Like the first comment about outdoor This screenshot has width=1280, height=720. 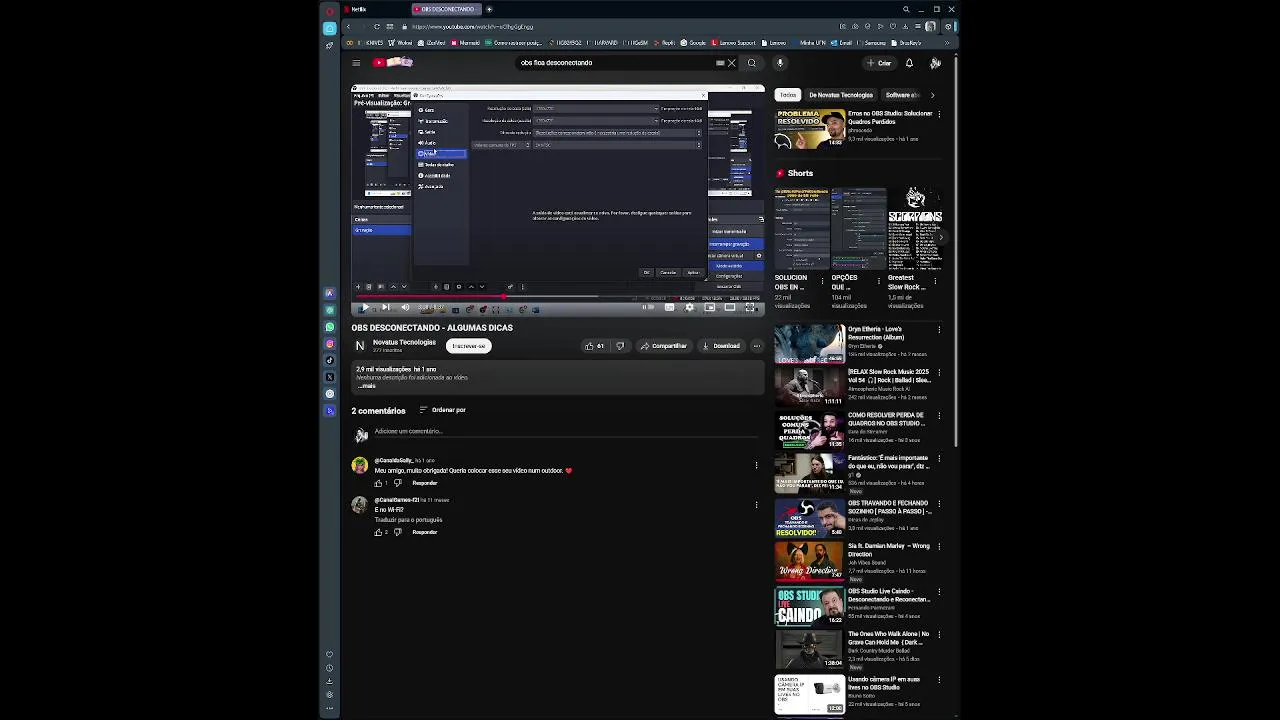(379, 483)
